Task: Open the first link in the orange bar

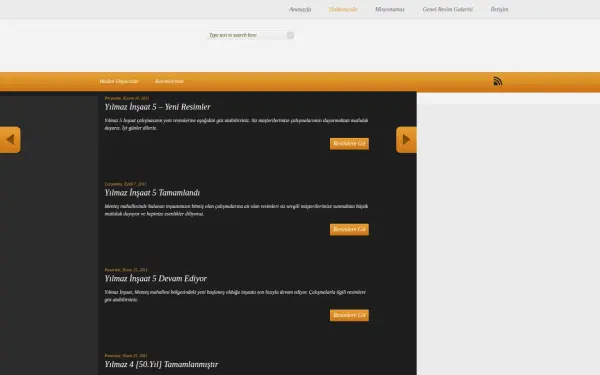Action: click(x=119, y=81)
